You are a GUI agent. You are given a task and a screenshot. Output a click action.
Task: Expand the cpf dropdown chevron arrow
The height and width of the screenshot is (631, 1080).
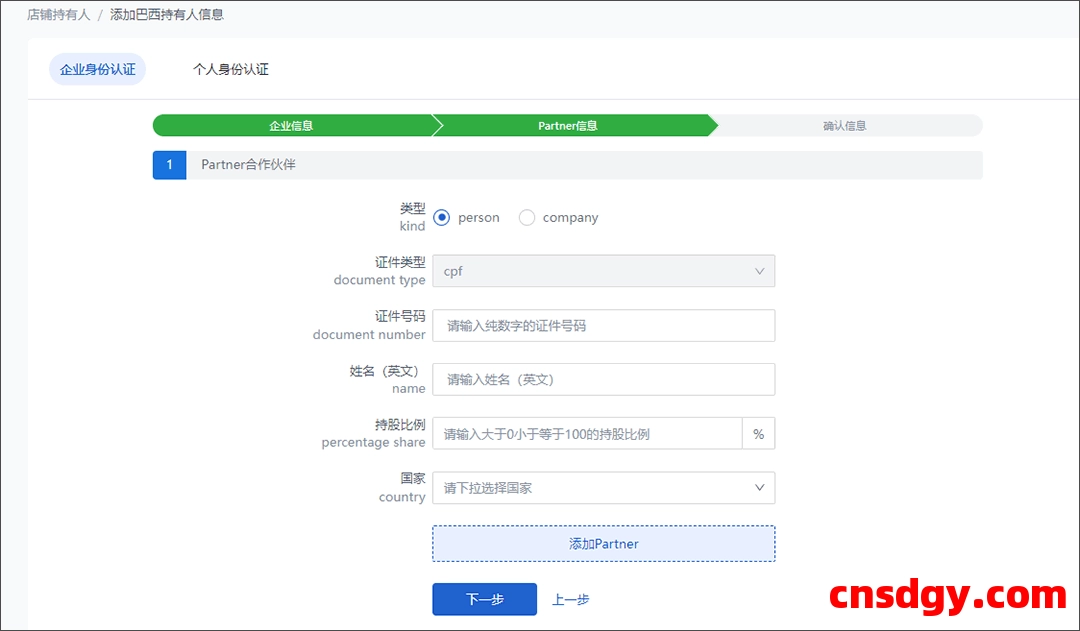[x=761, y=271]
